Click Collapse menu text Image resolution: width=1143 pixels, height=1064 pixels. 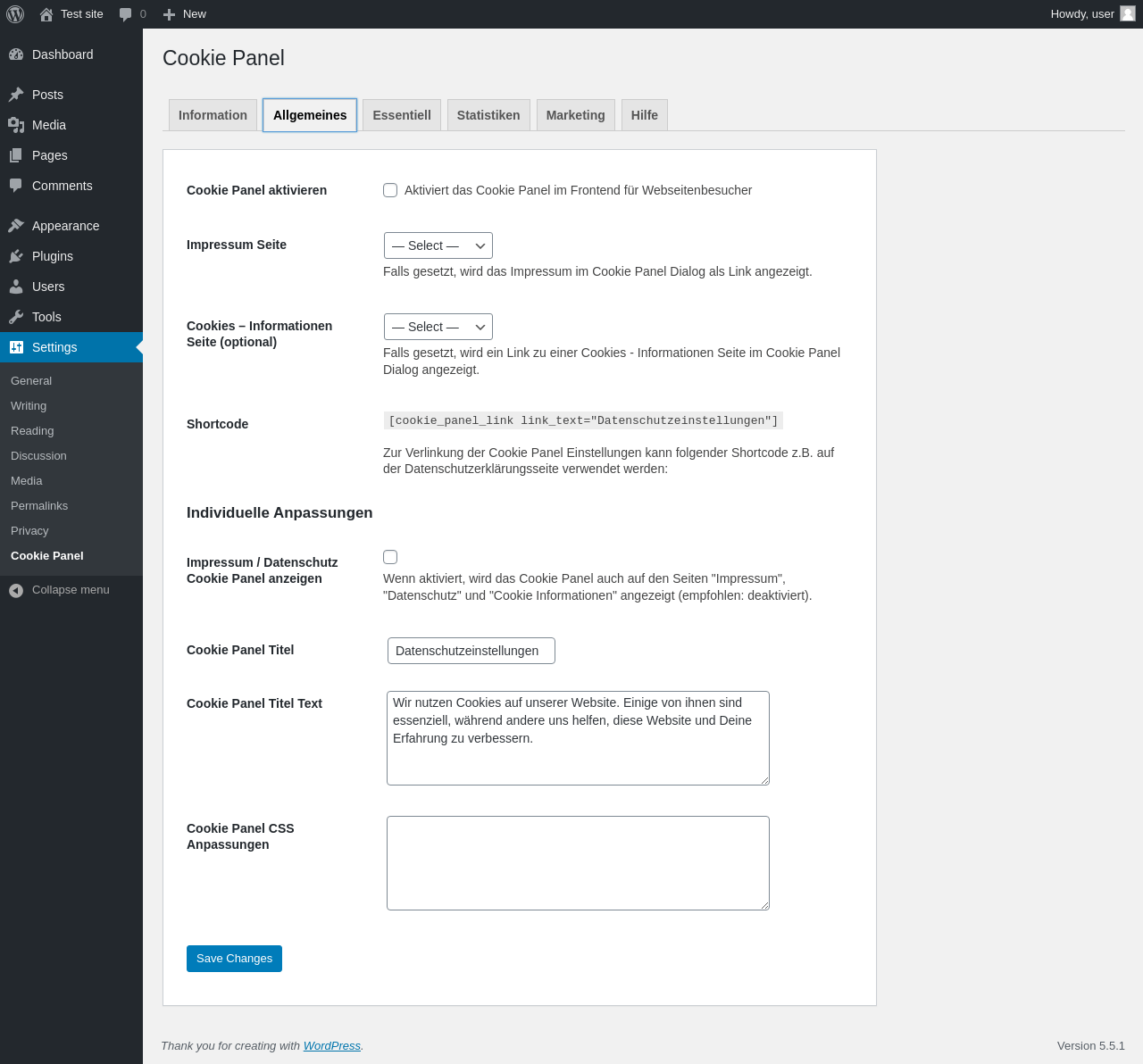[71, 590]
